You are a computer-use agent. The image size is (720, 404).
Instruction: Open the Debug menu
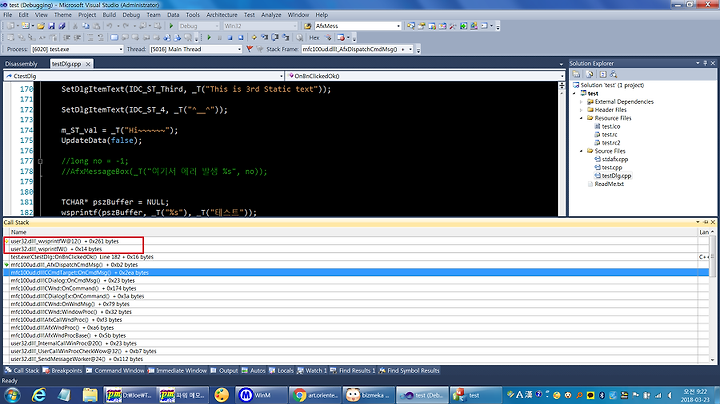131,15
